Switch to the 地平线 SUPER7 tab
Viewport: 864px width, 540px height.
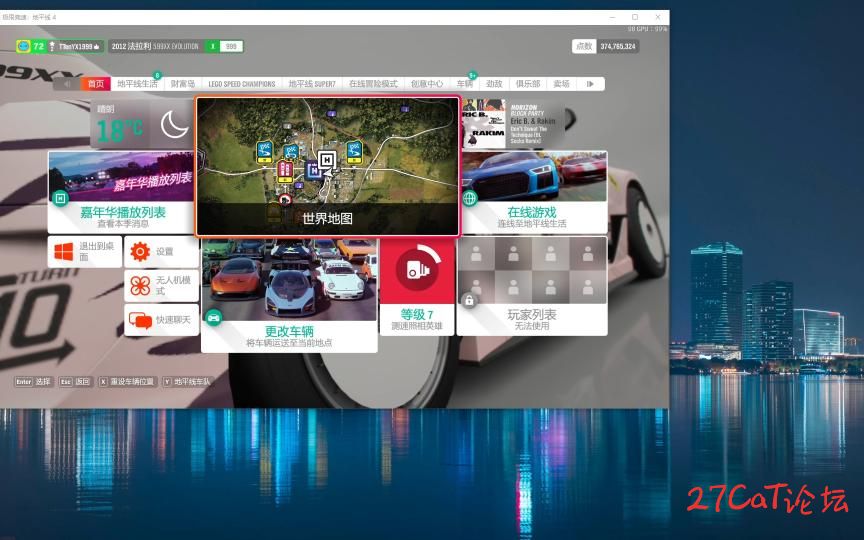tap(312, 84)
